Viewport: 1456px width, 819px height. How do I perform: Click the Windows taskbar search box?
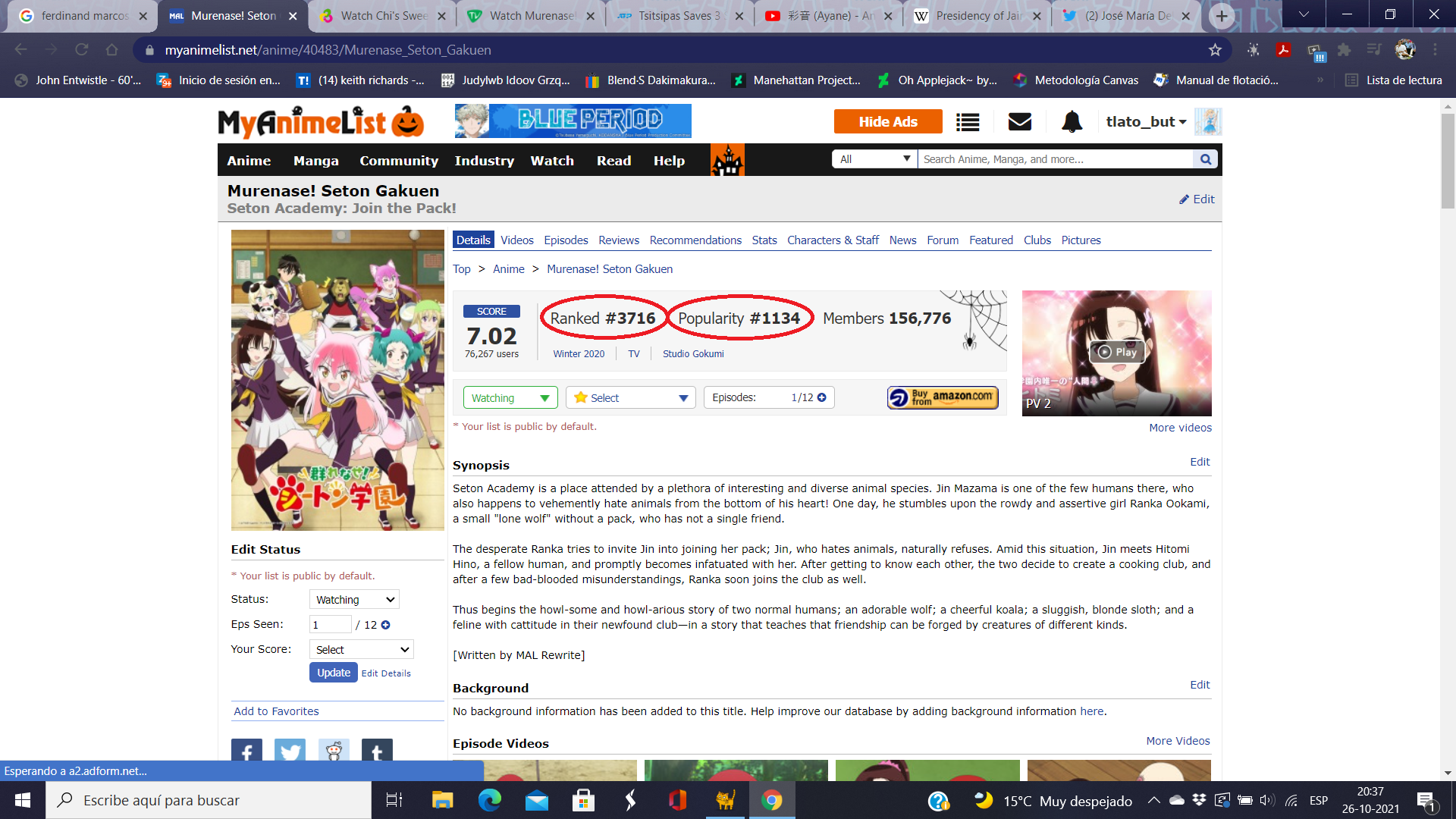pos(209,800)
